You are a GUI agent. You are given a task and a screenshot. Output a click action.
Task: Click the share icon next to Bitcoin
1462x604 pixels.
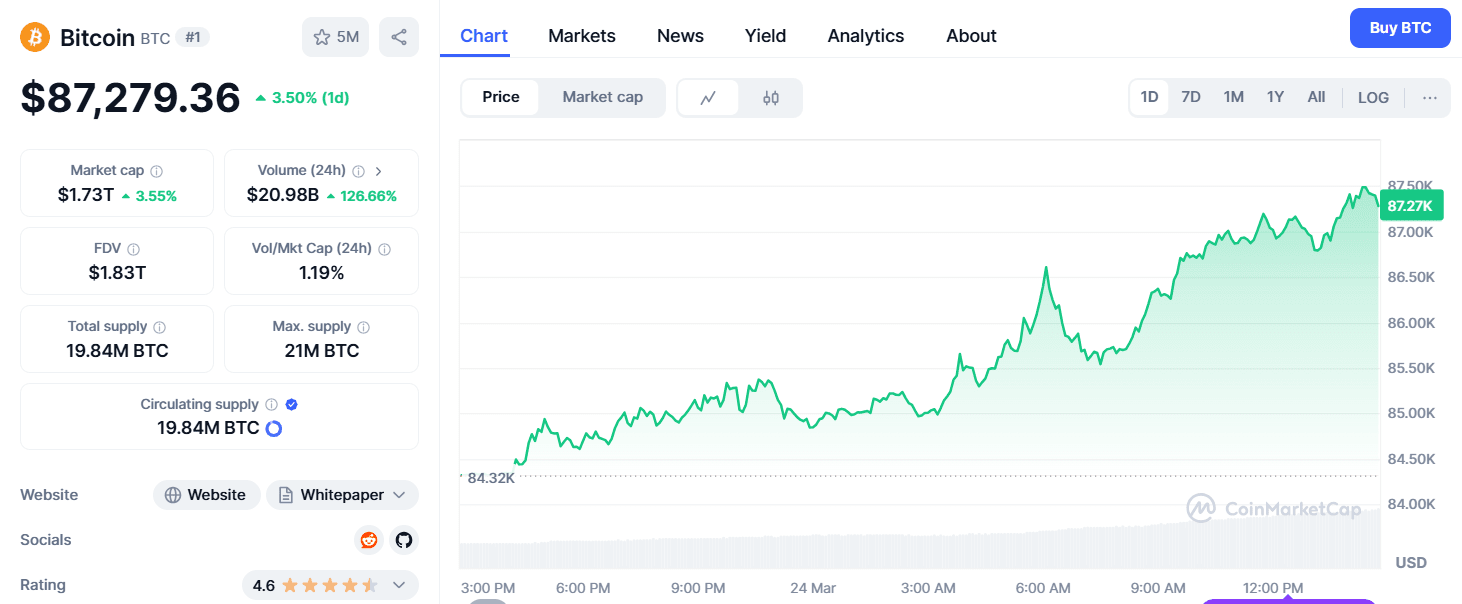(399, 37)
